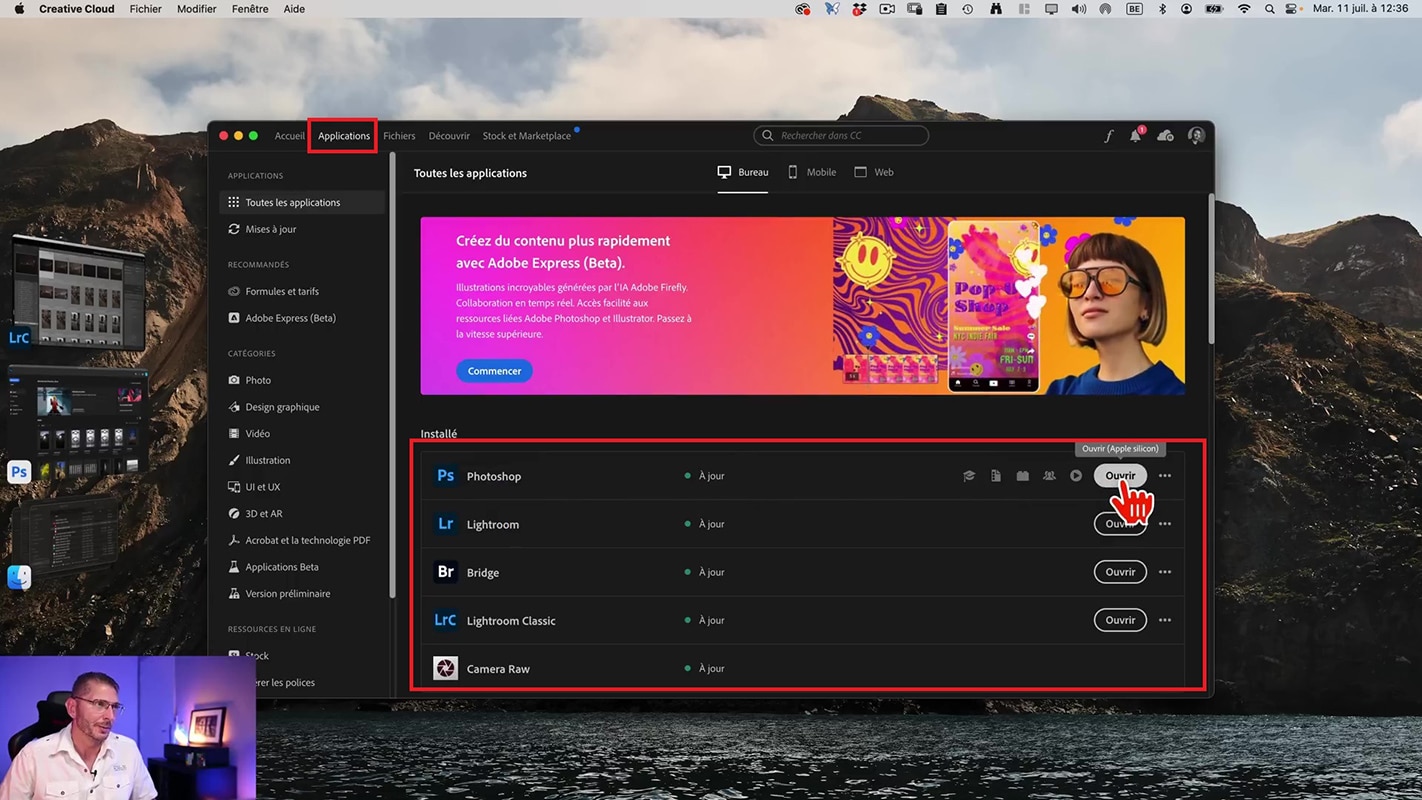Click the Wi-Fi icon in menu bar
This screenshot has width=1422, height=800.
pos(1244,9)
